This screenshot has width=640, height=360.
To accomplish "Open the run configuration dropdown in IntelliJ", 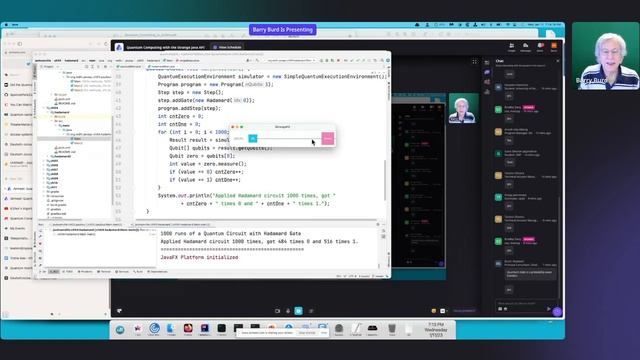I will coord(290,60).
